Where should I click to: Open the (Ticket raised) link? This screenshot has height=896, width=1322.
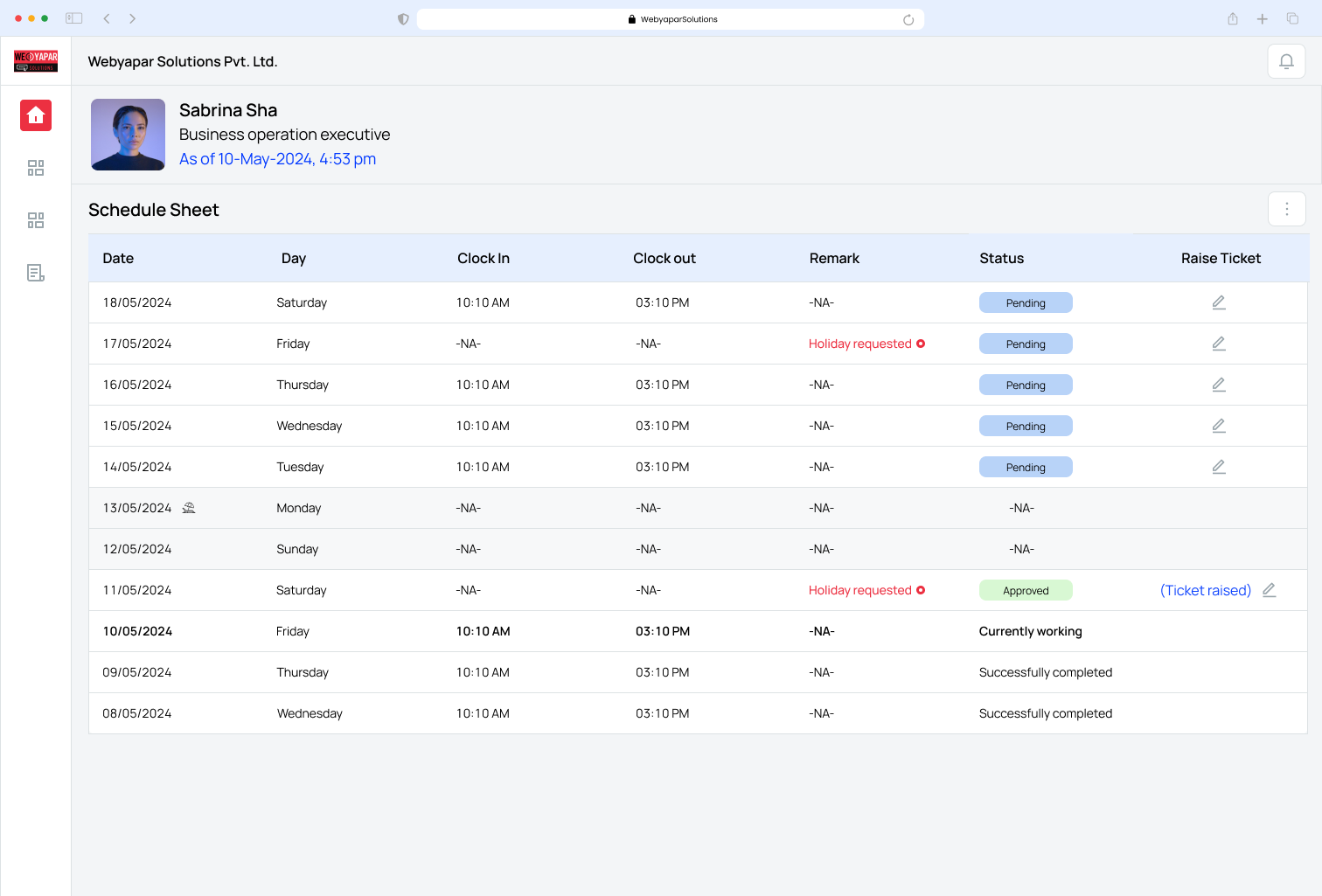(x=1205, y=590)
